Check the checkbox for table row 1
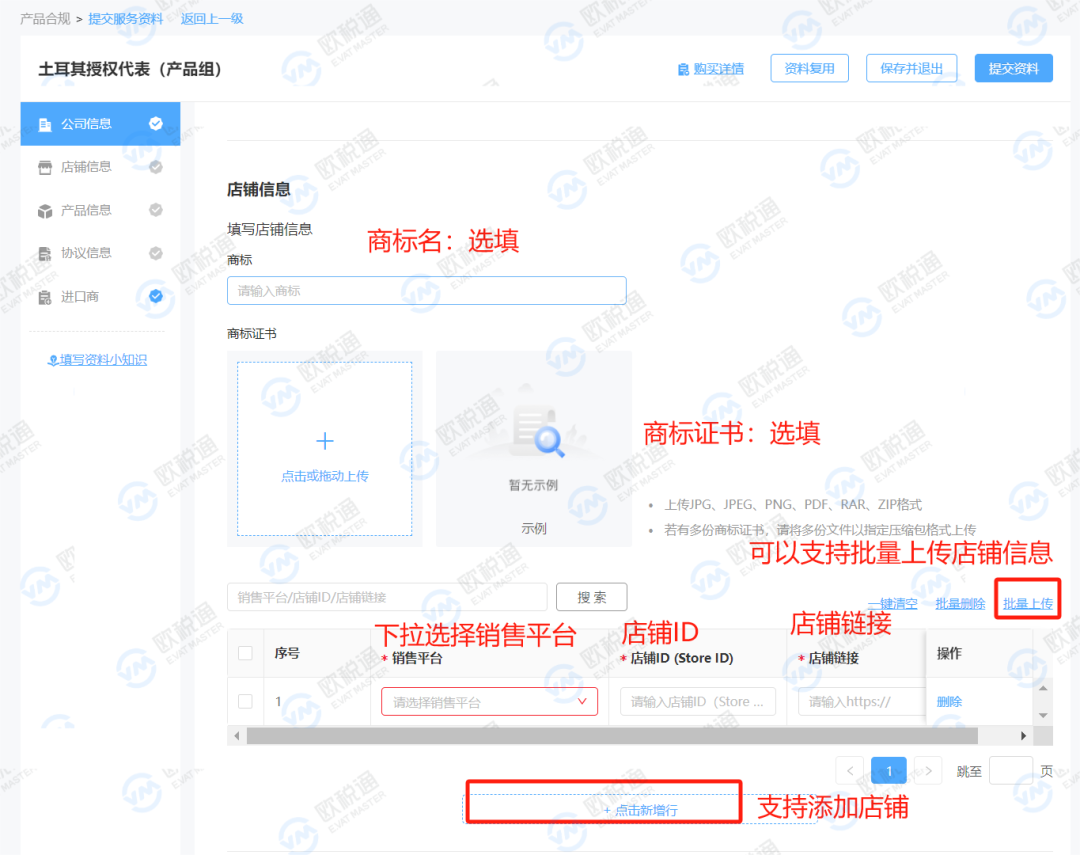The height and width of the screenshot is (855, 1080). pyautogui.click(x=245, y=701)
